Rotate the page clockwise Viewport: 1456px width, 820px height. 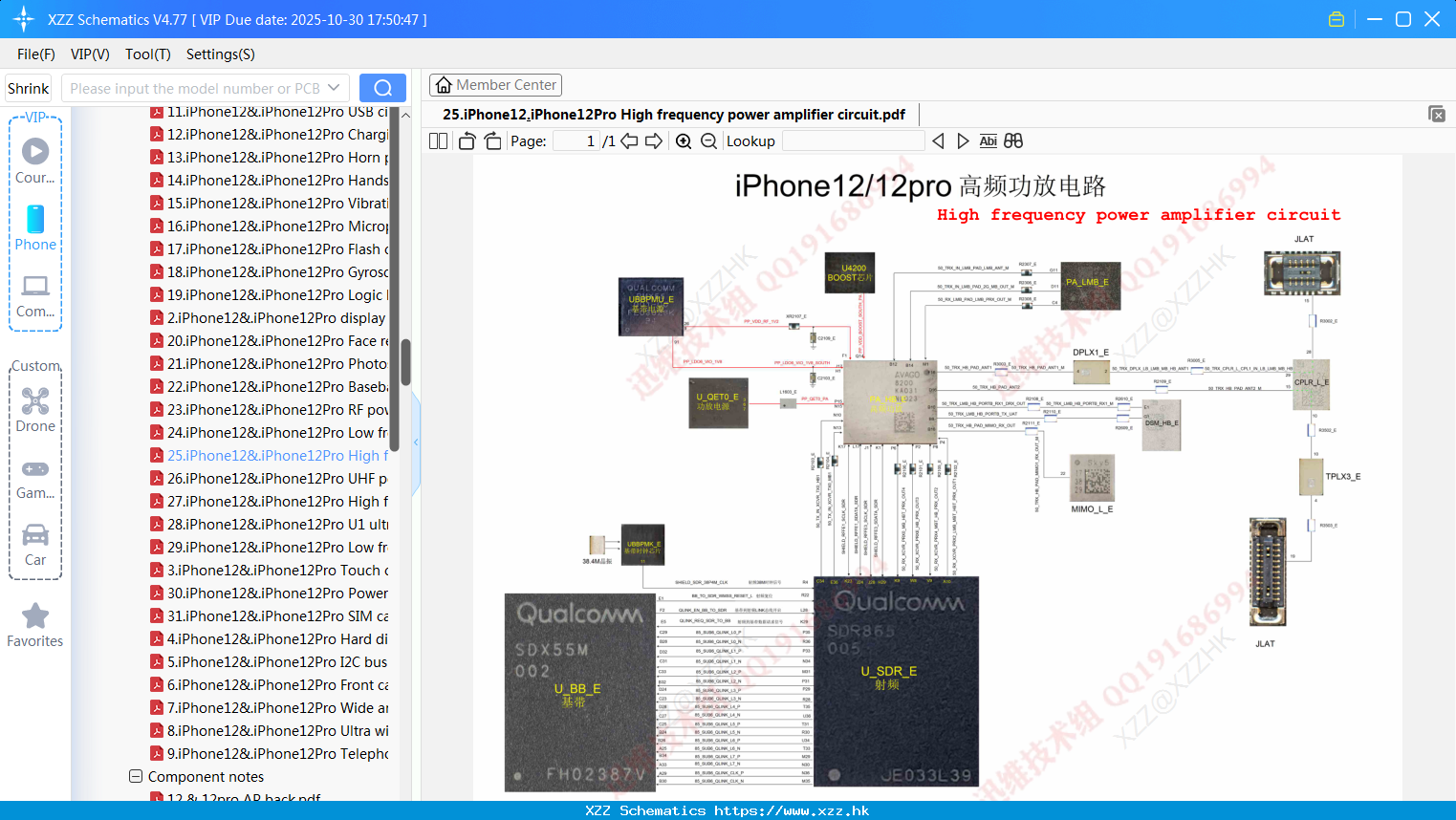click(492, 141)
